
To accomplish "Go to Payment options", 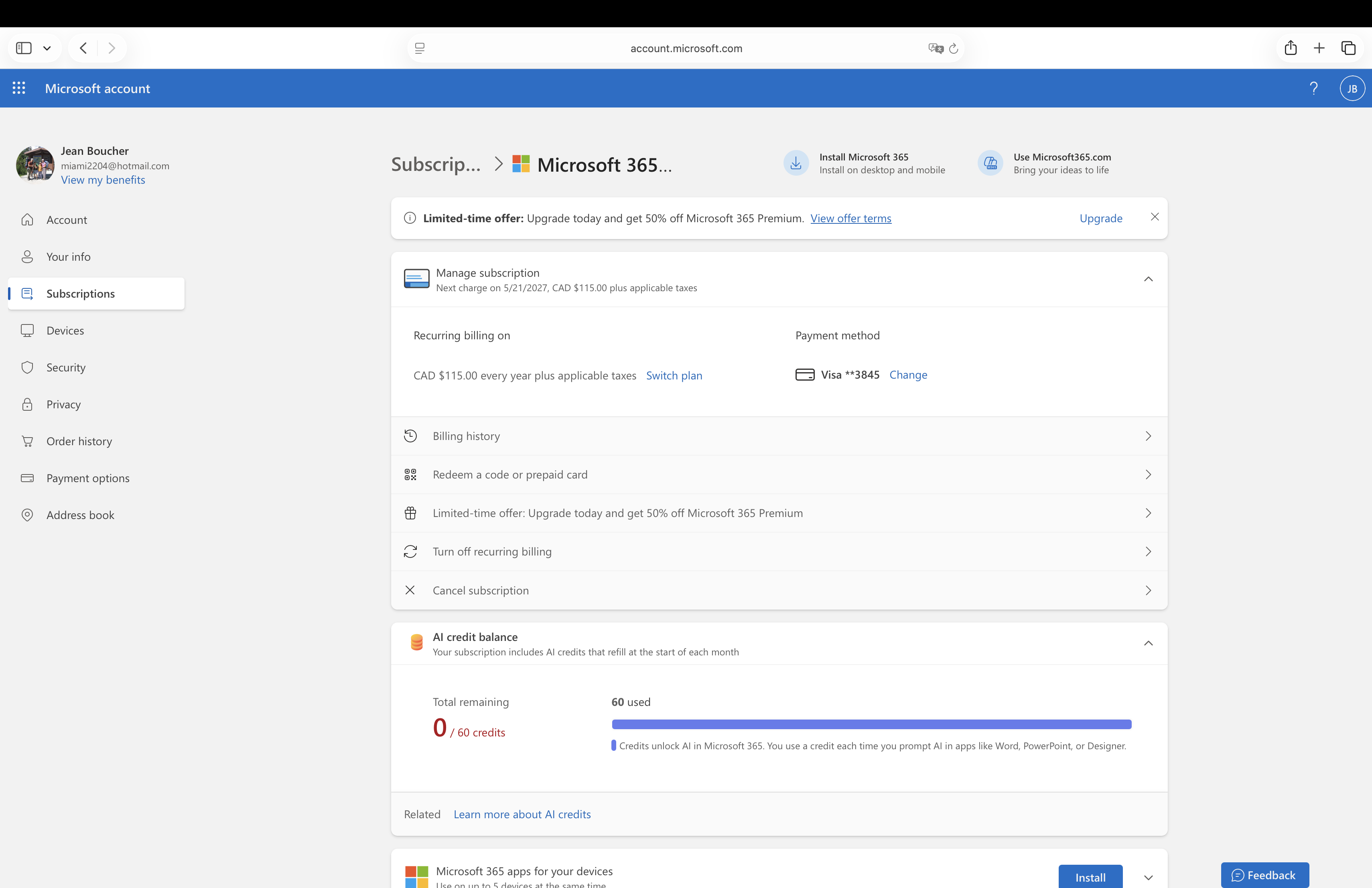I will coord(96,478).
